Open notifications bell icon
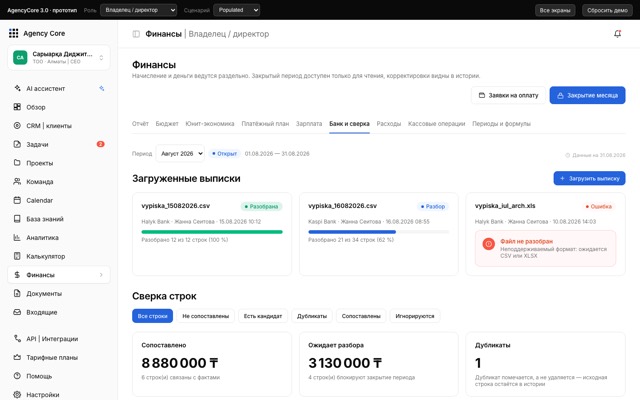Screen dimensions: 640x400 click(x=618, y=34)
